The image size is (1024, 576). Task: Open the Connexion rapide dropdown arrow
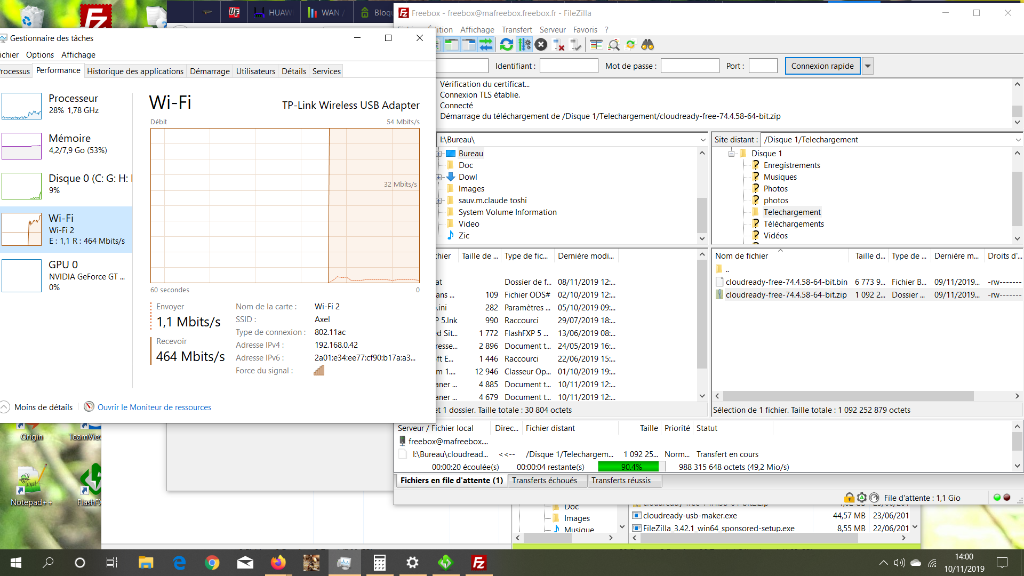point(868,65)
